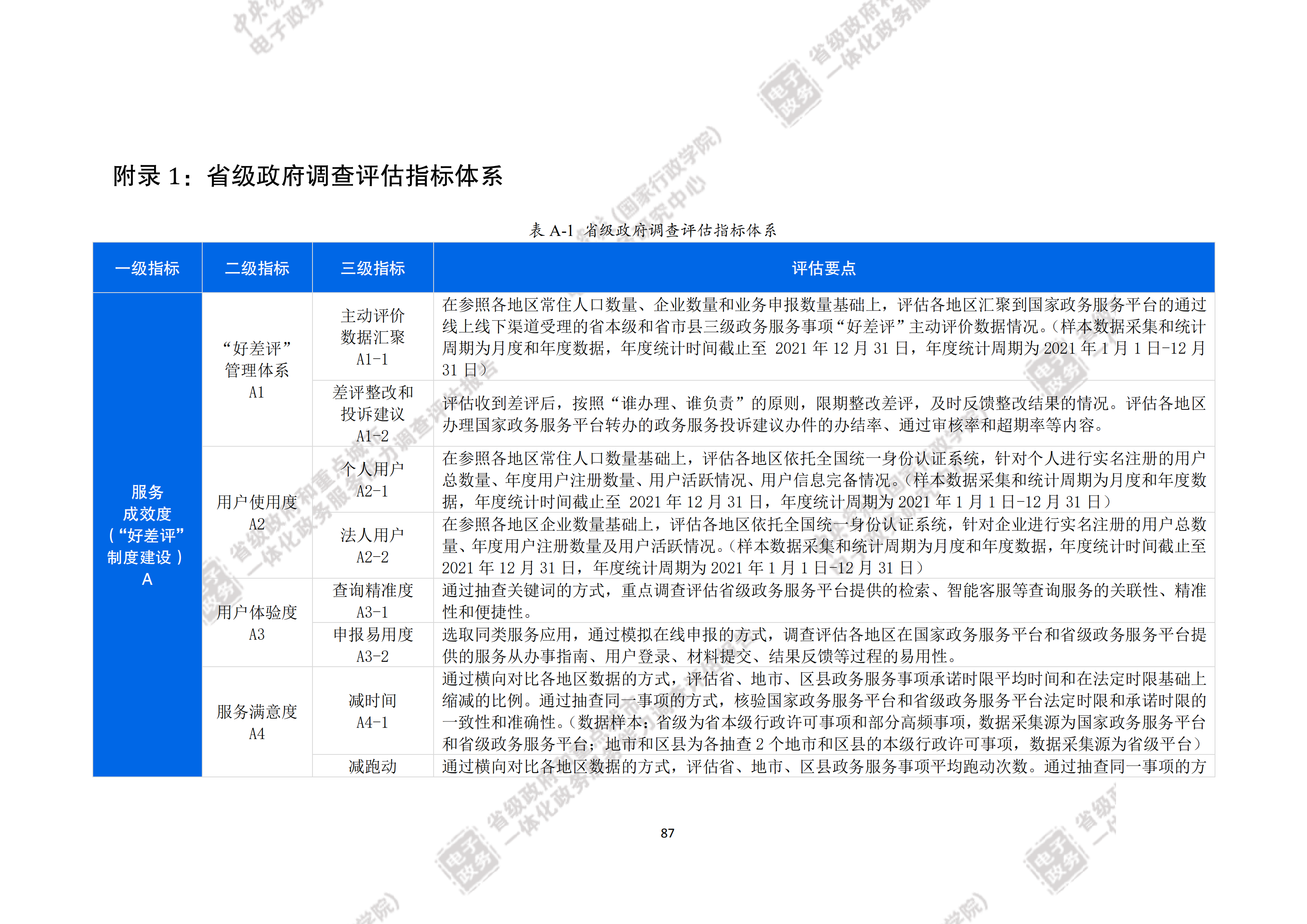This screenshot has height=924, width=1307.
Task: Click the 申报易用度 A3-2 cell
Action: 372,645
